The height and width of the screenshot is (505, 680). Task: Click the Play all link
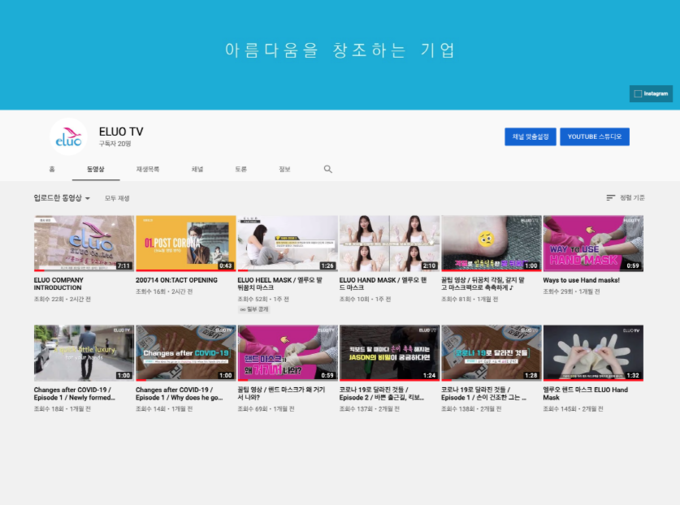click(x=117, y=198)
